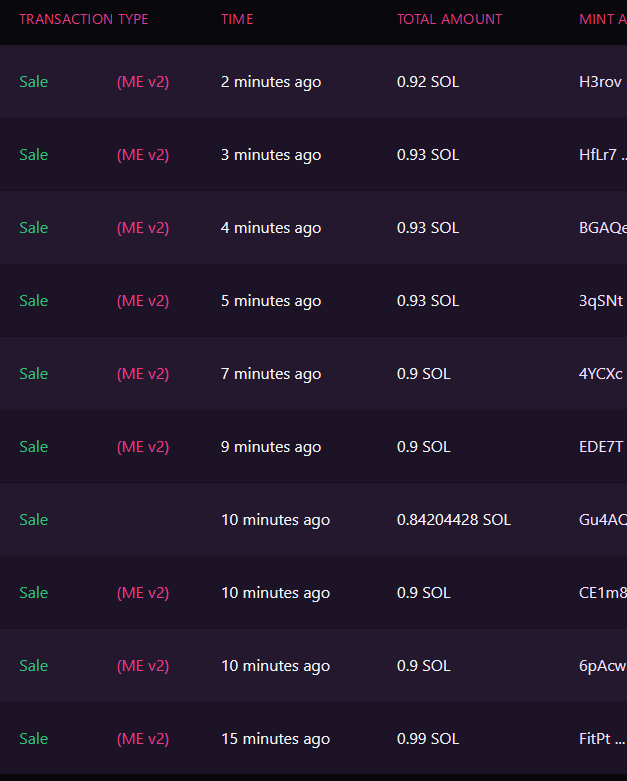
Task: Open mint address 4YCXc
Action: click(603, 374)
